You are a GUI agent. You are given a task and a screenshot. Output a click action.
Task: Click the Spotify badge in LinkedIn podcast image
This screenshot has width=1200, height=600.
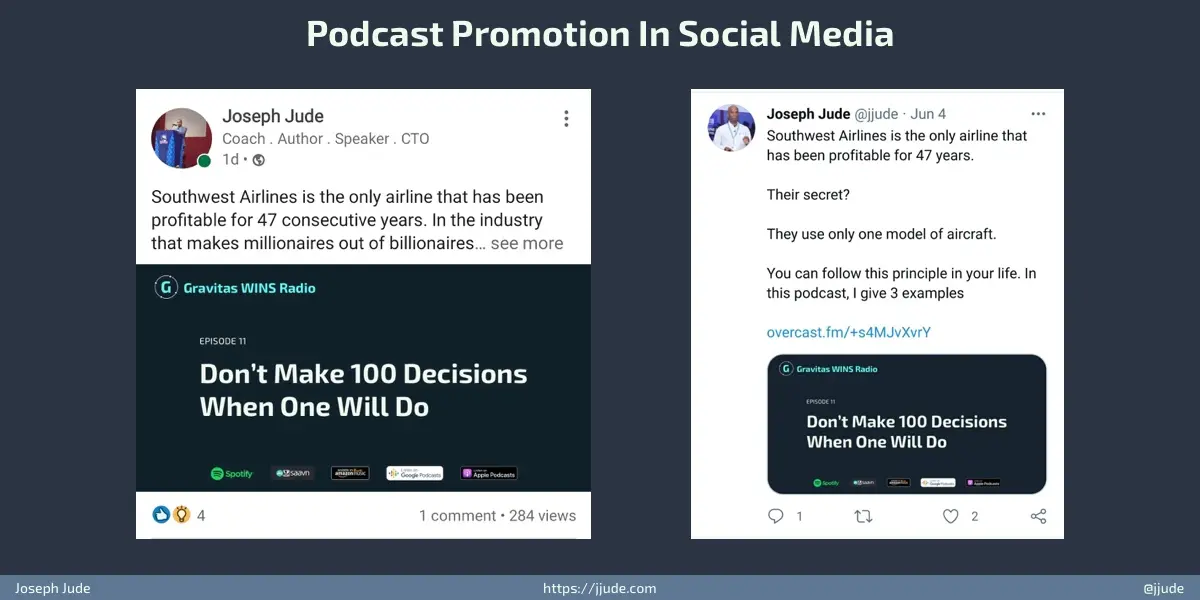[232, 473]
